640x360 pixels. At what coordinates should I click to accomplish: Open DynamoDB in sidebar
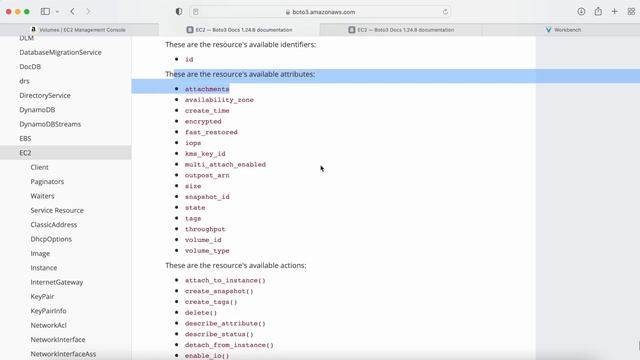37,109
